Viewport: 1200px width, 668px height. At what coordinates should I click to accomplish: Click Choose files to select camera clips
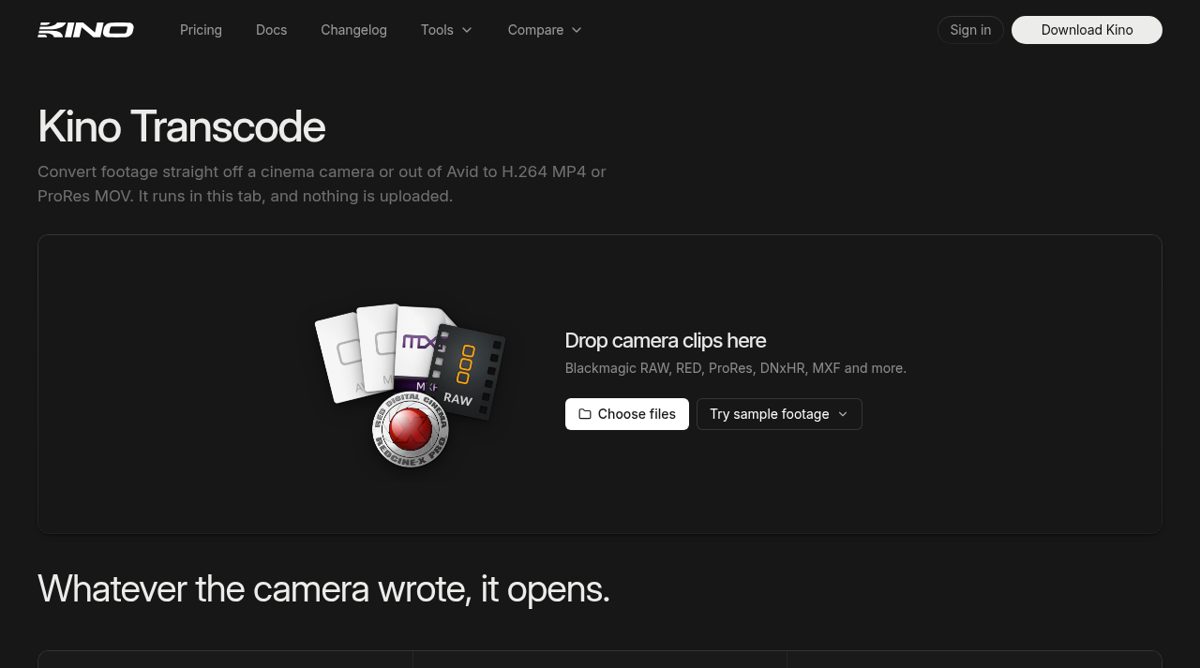(x=627, y=414)
